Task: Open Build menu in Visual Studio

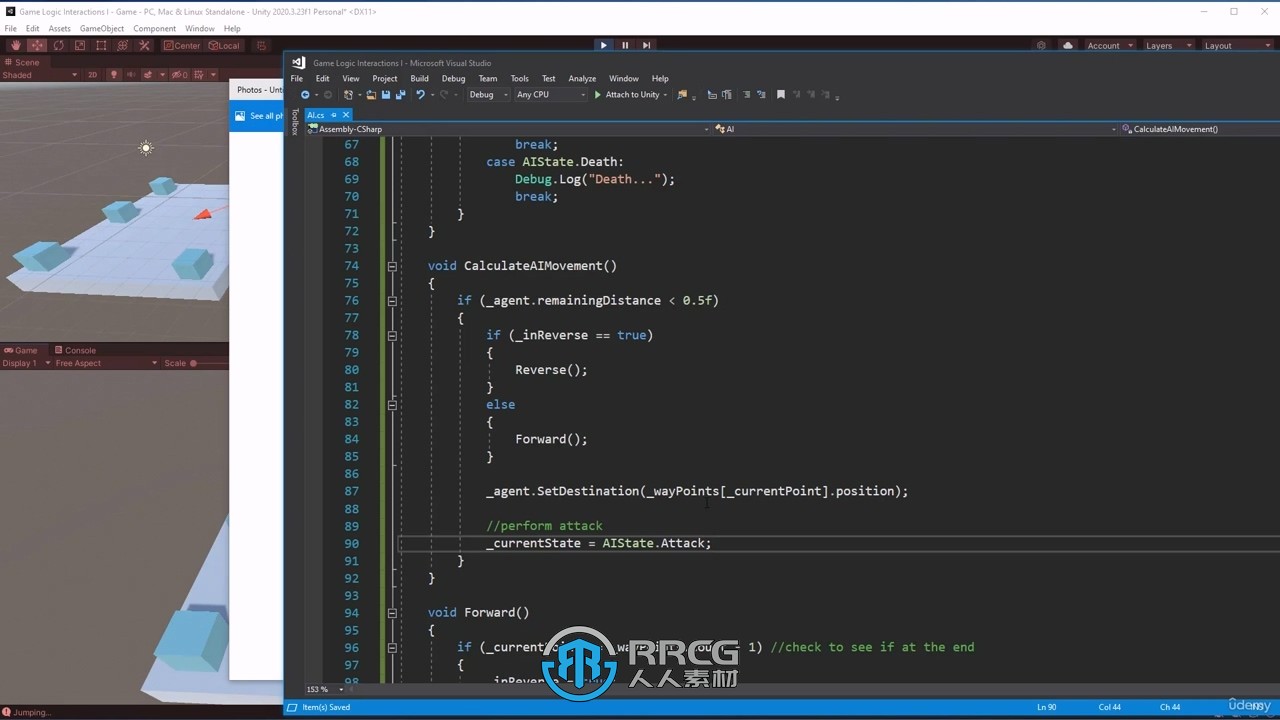Action: 419,78
